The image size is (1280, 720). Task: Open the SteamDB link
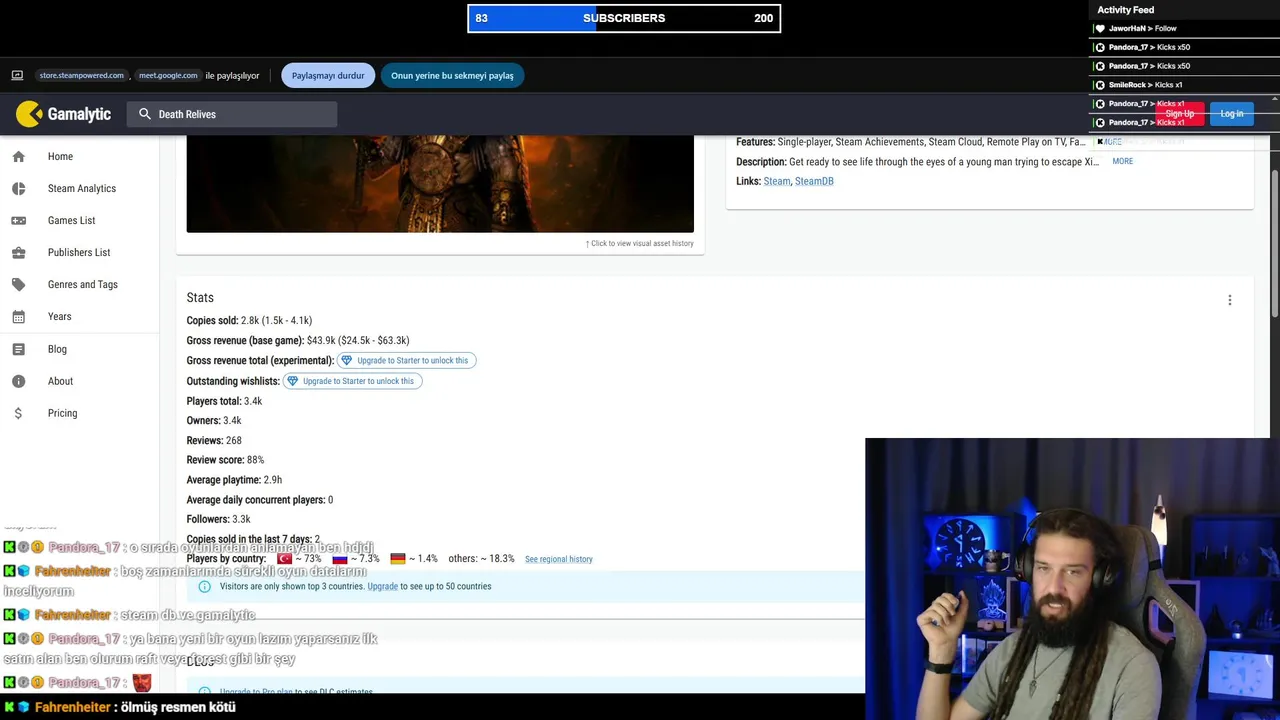click(814, 181)
